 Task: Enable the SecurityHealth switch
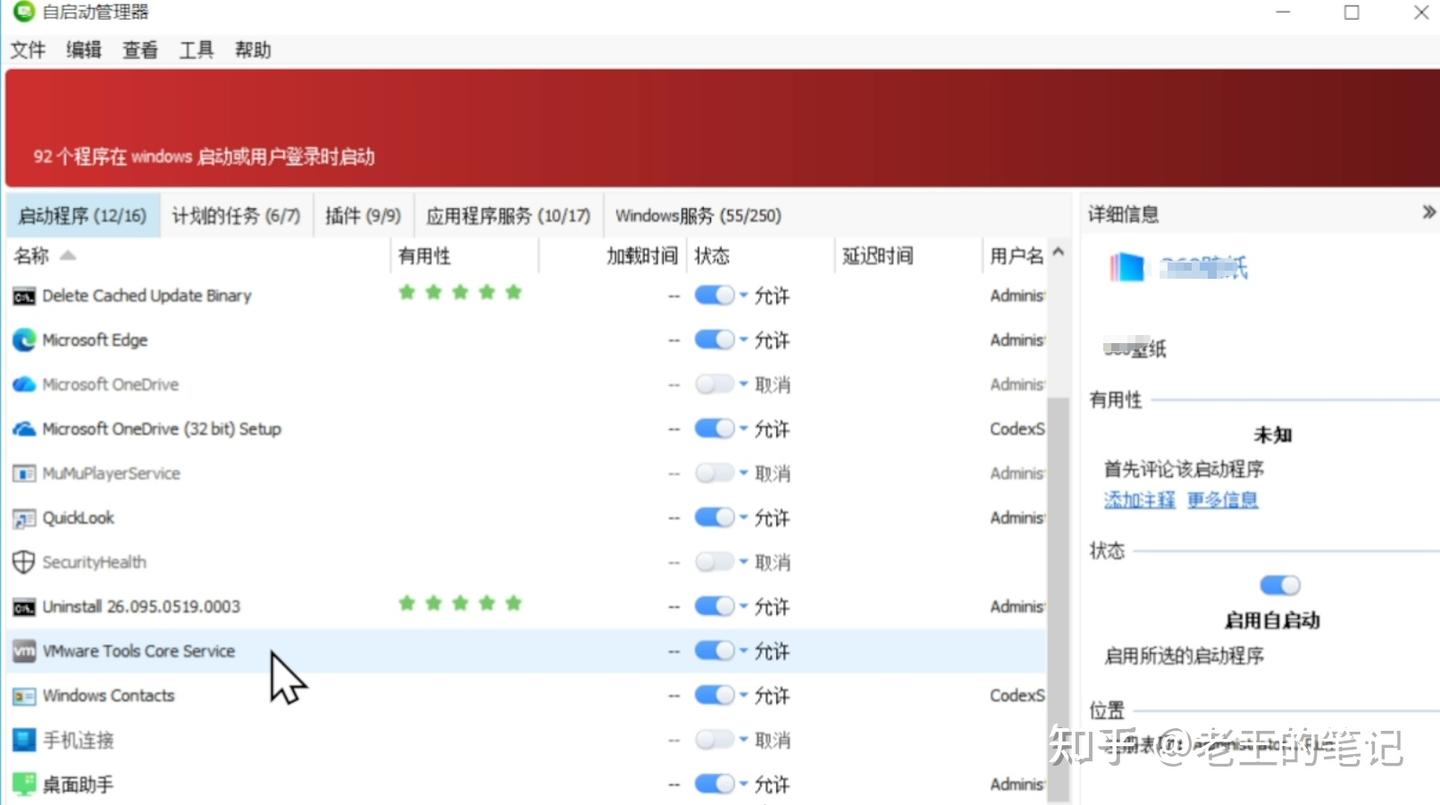(714, 562)
